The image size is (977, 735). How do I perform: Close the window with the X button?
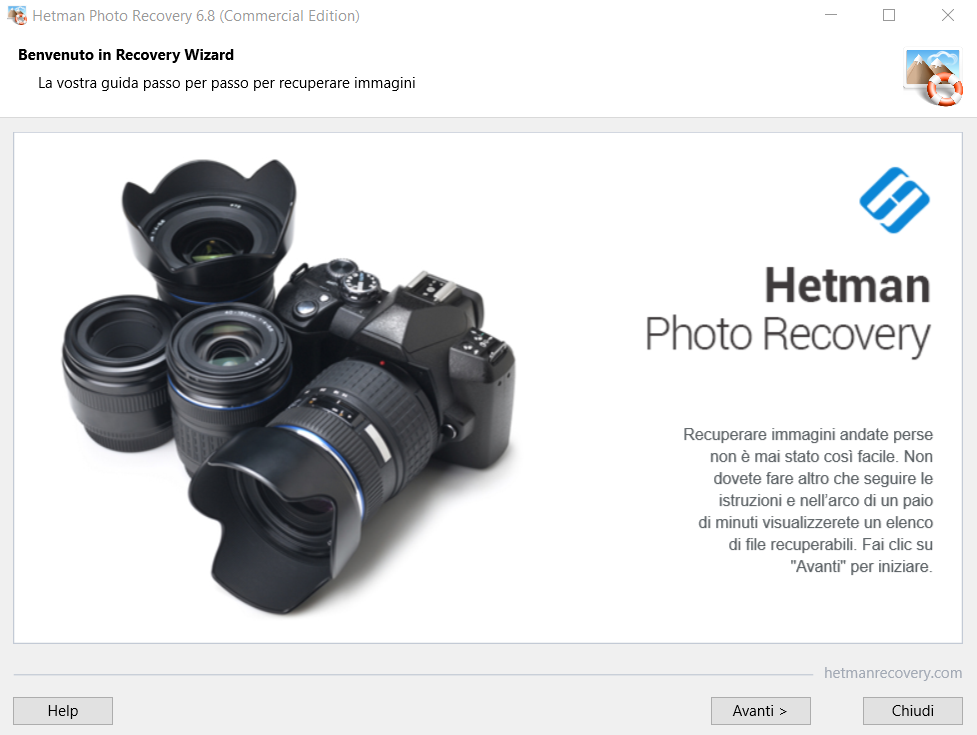pos(948,15)
